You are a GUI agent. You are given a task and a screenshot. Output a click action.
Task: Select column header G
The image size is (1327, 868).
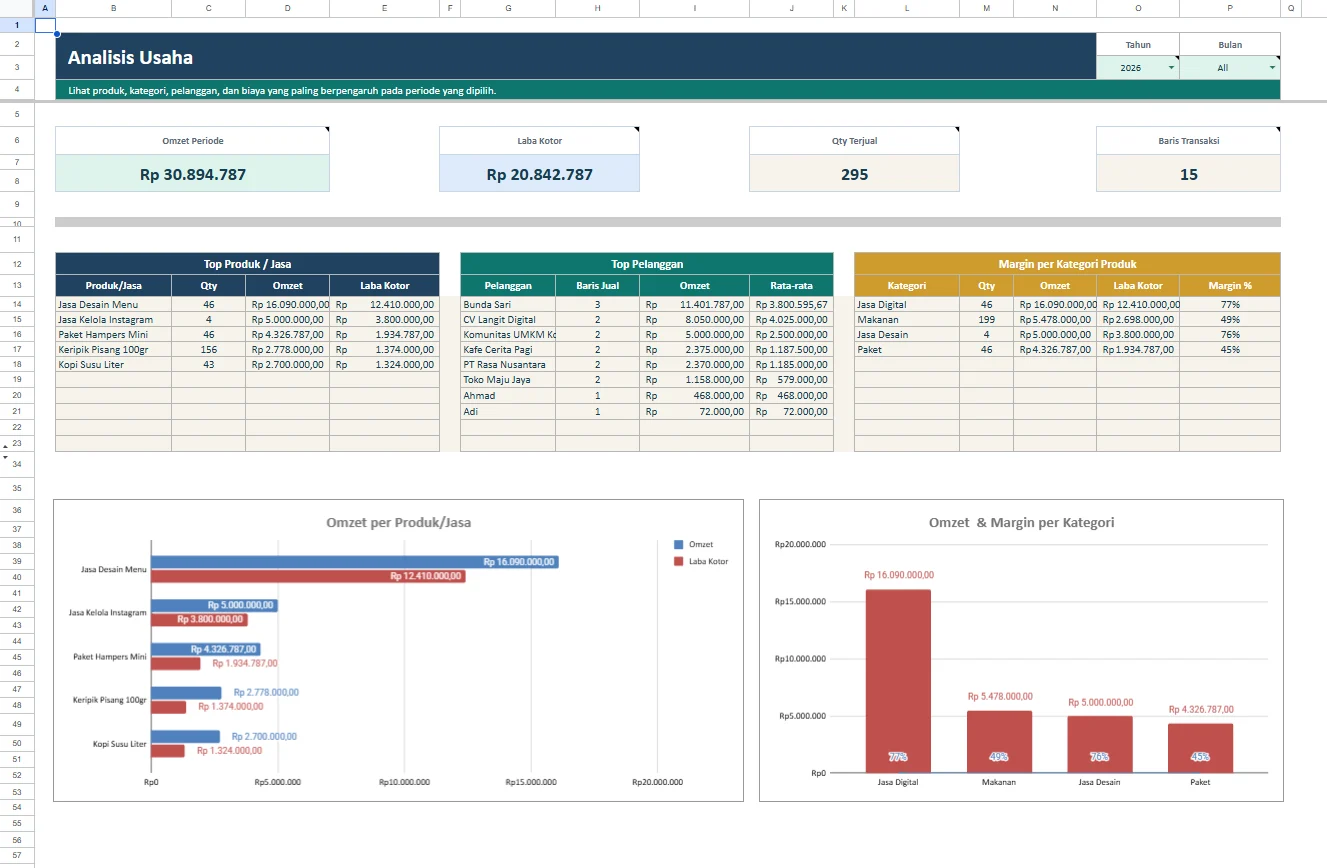click(x=508, y=8)
